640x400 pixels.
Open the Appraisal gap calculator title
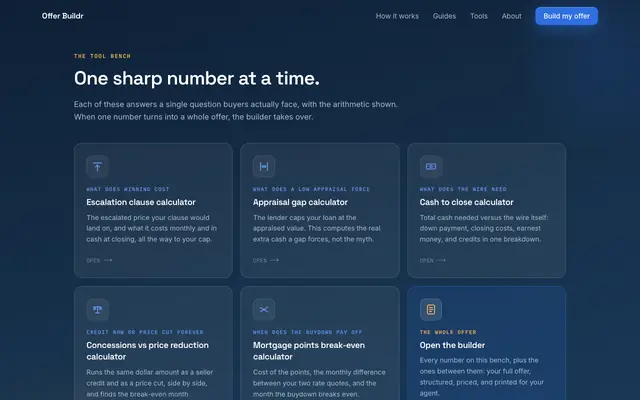[300, 202]
